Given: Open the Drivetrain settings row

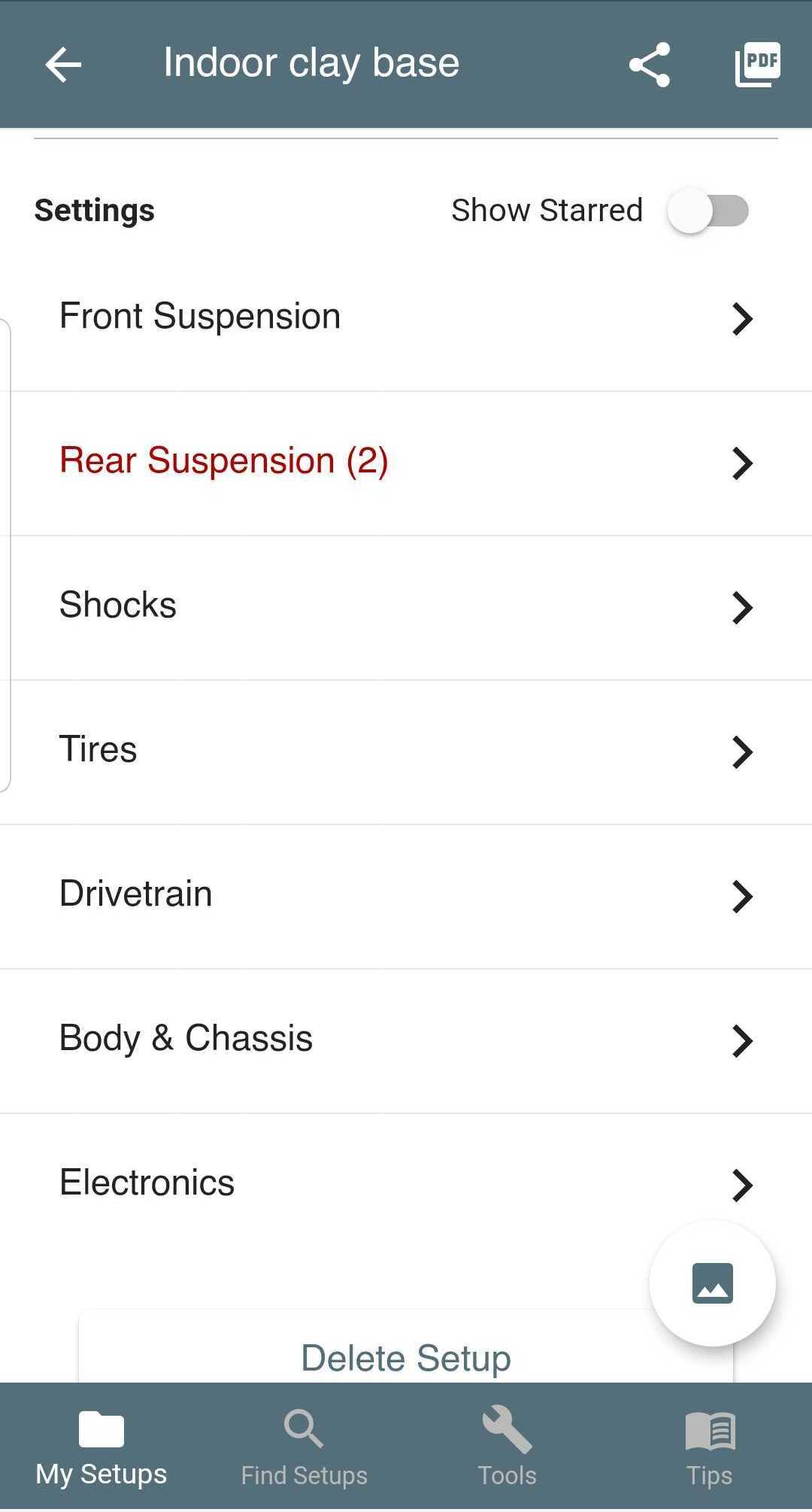Looking at the screenshot, I should [406, 895].
